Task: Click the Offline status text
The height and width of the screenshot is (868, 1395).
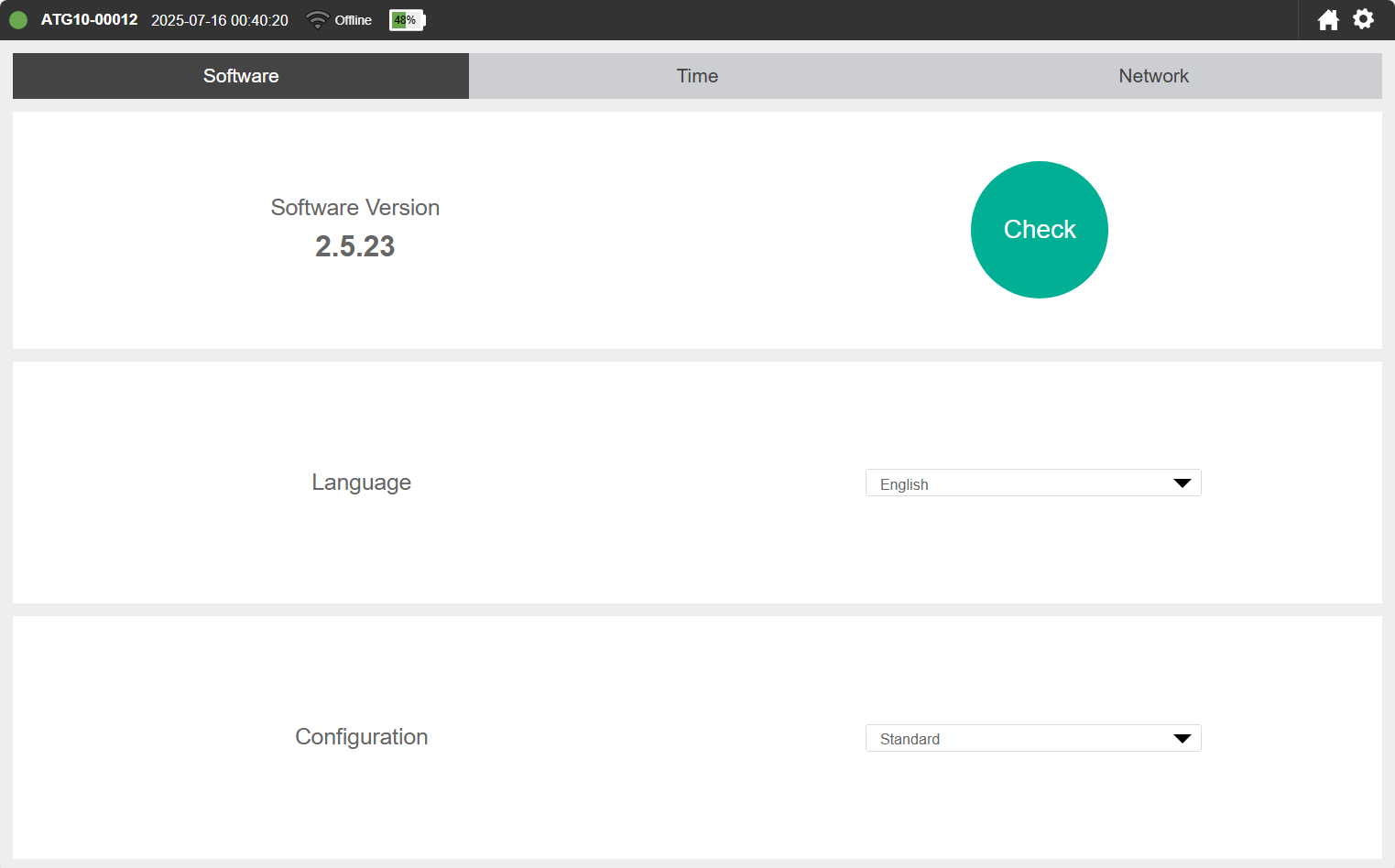Action: point(354,20)
